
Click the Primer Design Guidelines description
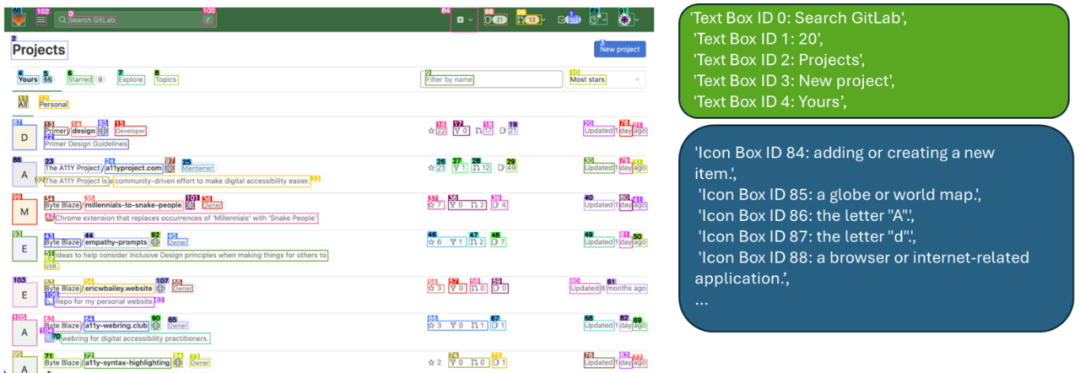[86, 145]
